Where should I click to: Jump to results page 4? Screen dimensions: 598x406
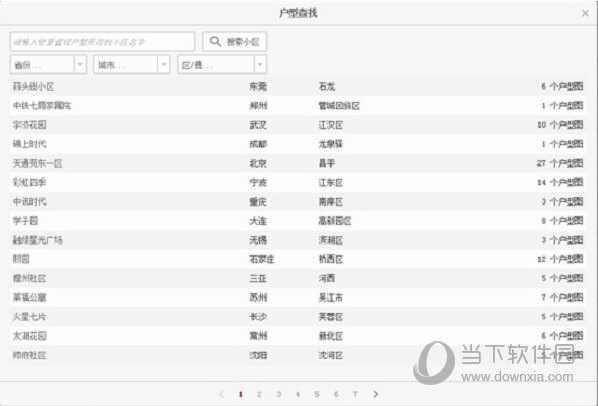coord(298,394)
